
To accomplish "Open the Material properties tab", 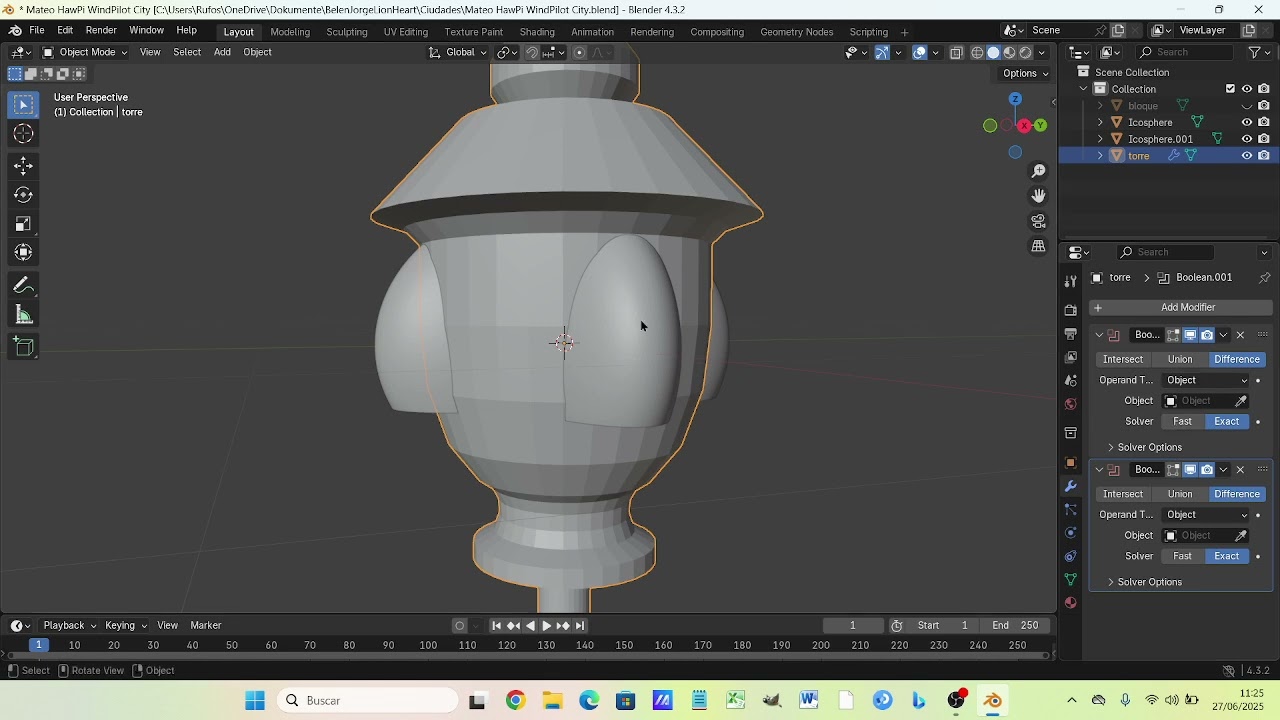I will pos(1070,603).
